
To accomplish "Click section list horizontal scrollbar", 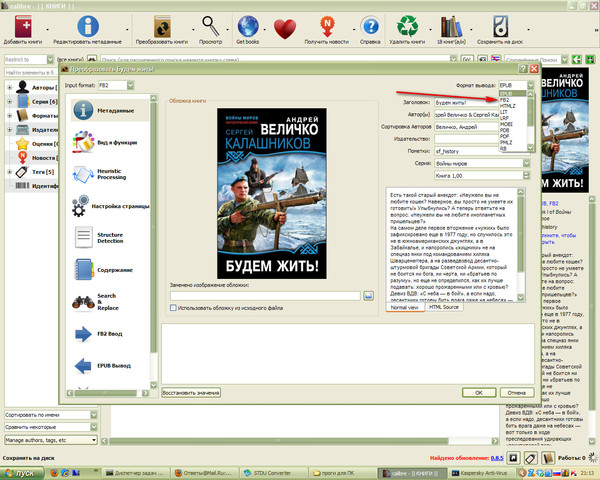I will [x=108, y=393].
